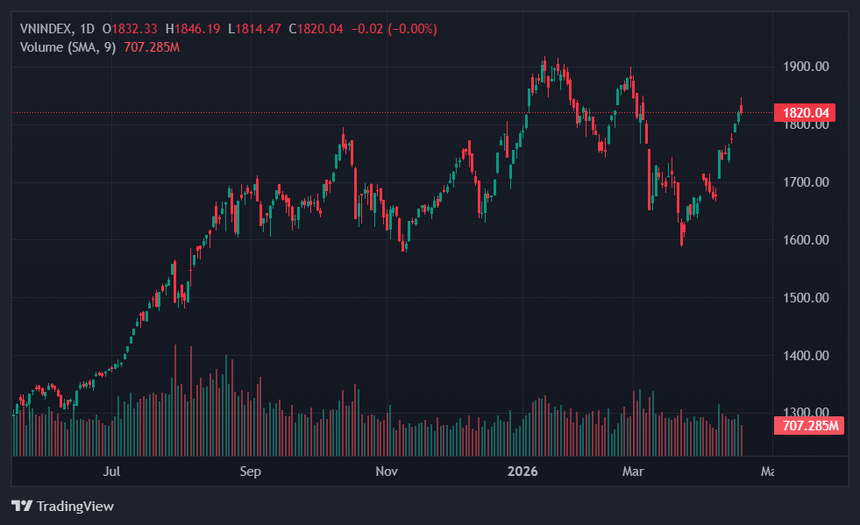Click the close value C1820.04 in legend

coord(315,29)
